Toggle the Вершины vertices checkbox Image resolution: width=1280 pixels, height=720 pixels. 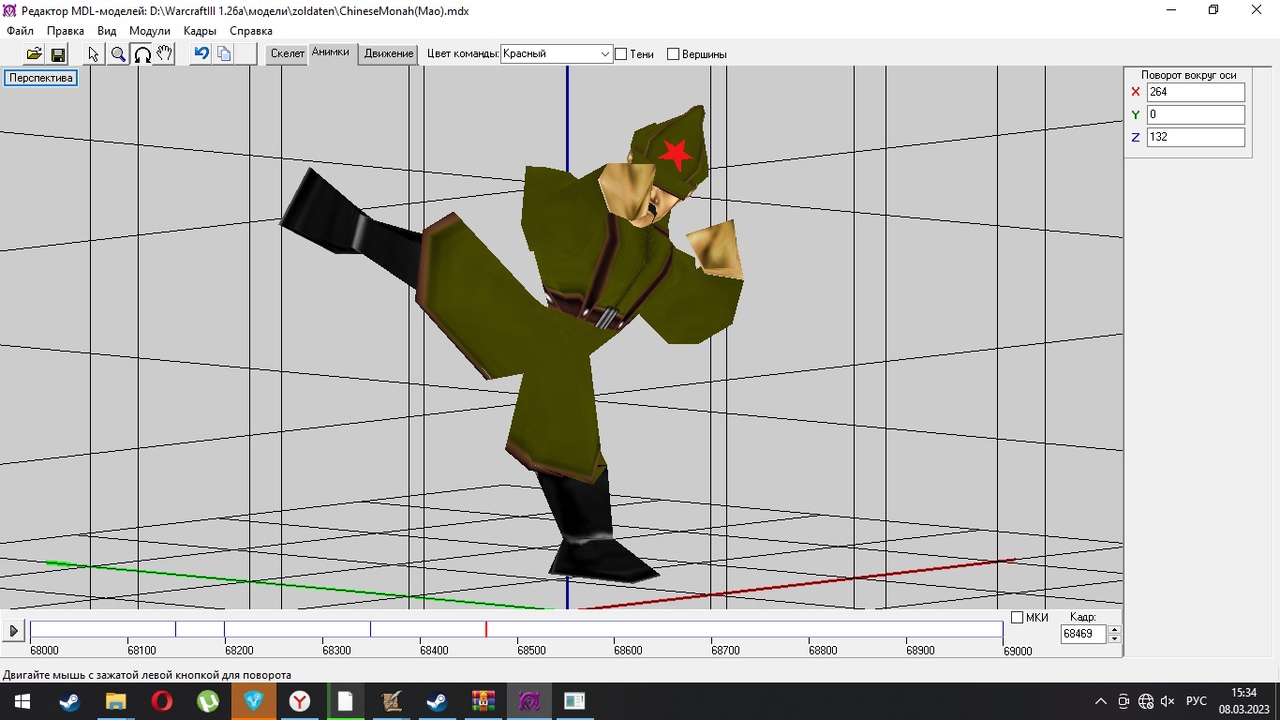click(x=673, y=54)
